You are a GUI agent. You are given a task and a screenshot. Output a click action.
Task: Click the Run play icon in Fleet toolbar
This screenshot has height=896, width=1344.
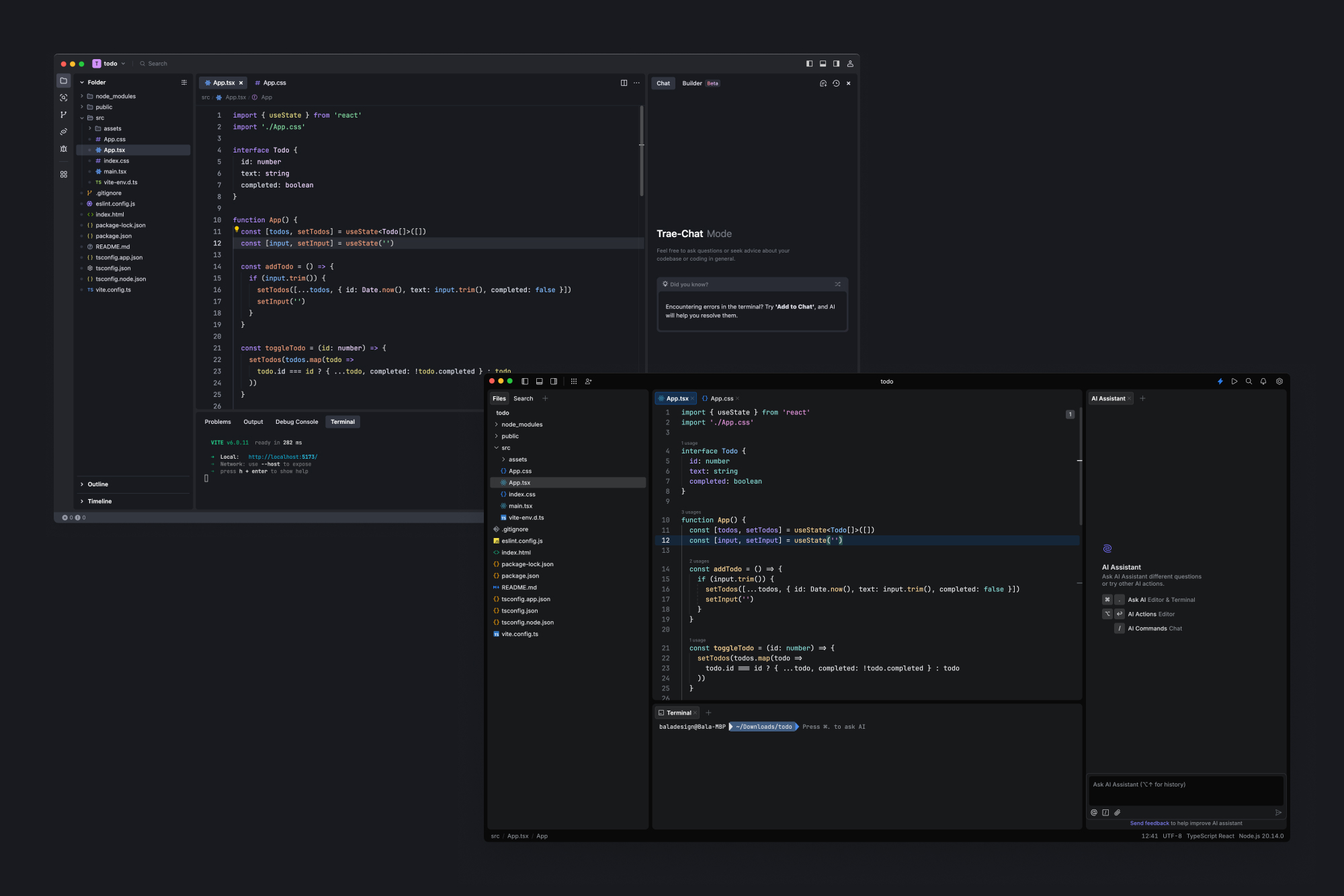pos(1234,382)
